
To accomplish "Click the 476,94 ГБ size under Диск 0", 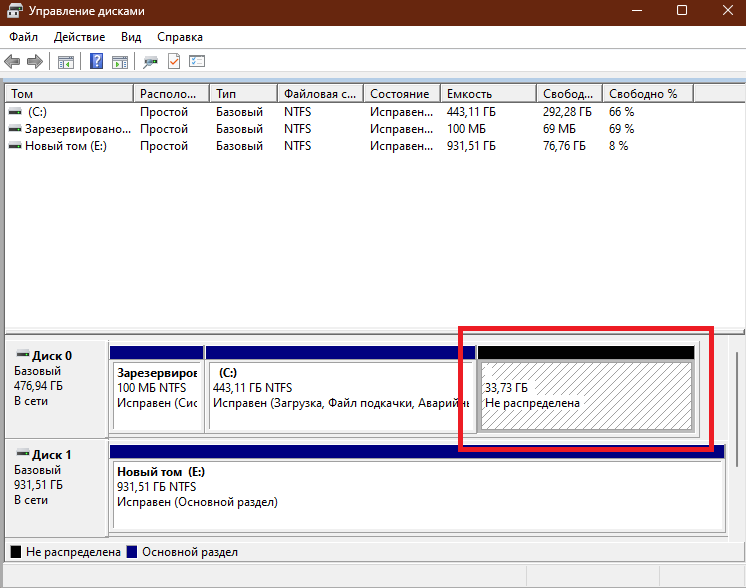I will point(38,386).
